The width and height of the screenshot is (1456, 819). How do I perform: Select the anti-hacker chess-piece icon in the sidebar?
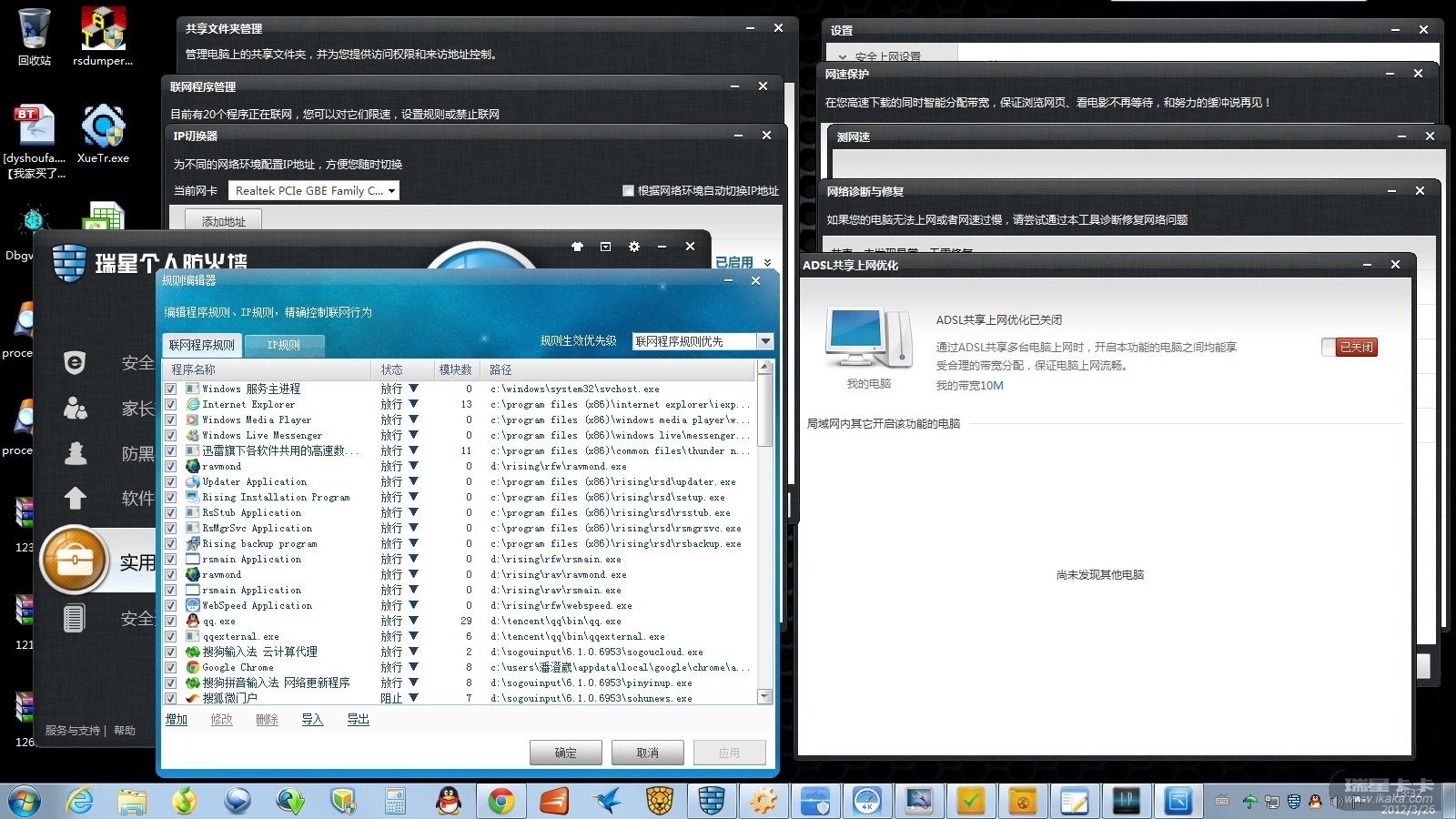pyautogui.click(x=76, y=452)
